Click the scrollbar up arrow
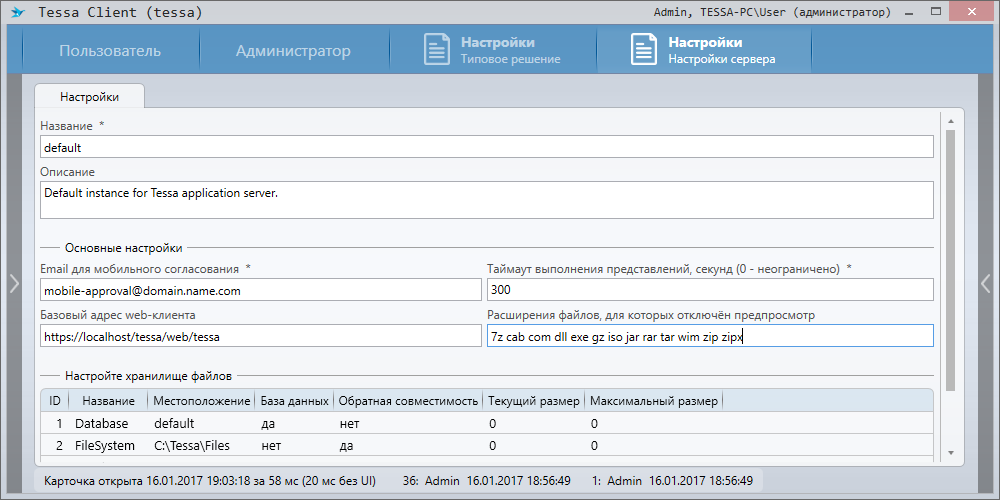The height and width of the screenshot is (500, 1000). click(x=950, y=121)
